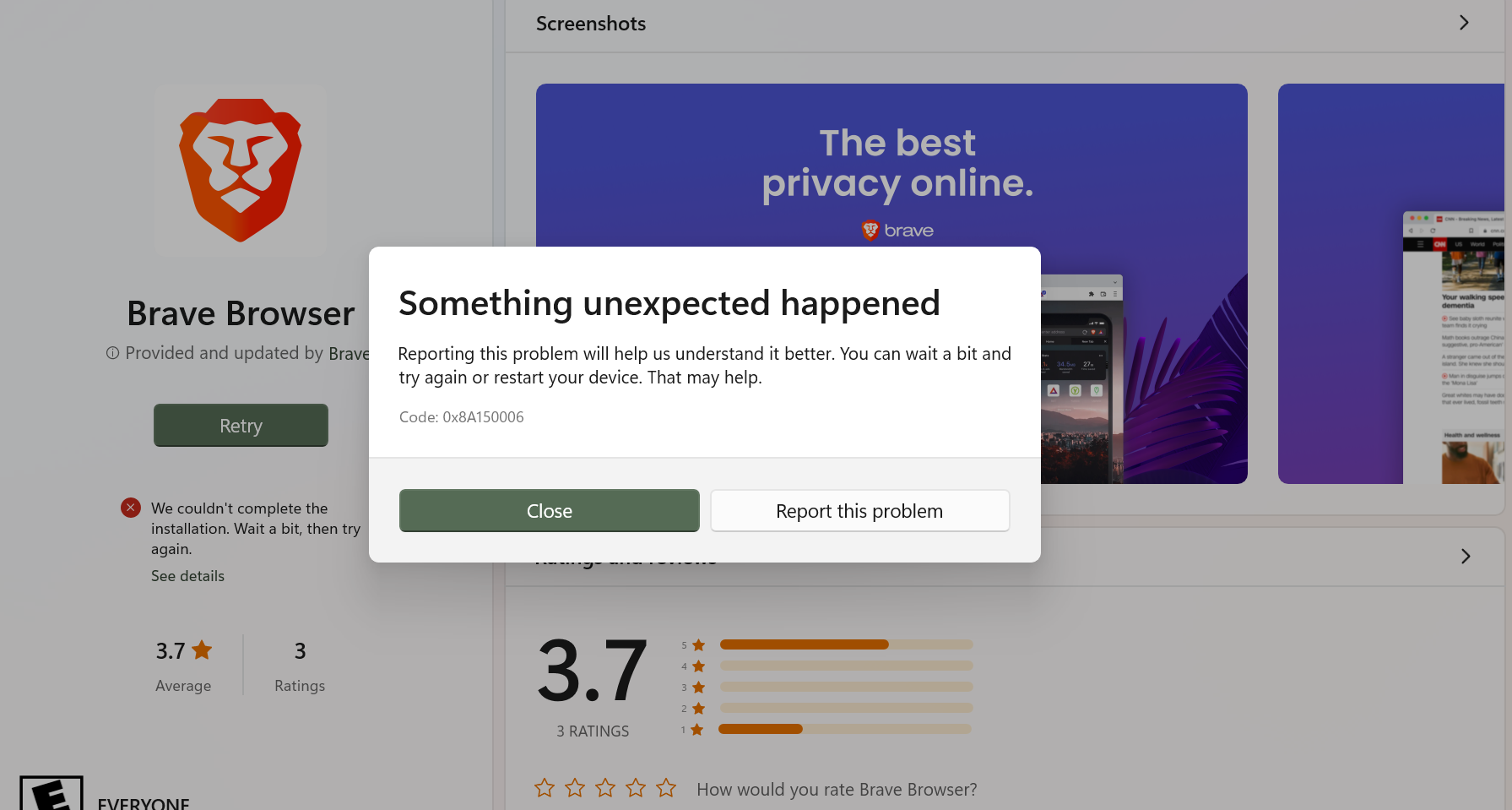Report this problem to Microsoft
This screenshot has height=810, width=1512.
(x=859, y=510)
